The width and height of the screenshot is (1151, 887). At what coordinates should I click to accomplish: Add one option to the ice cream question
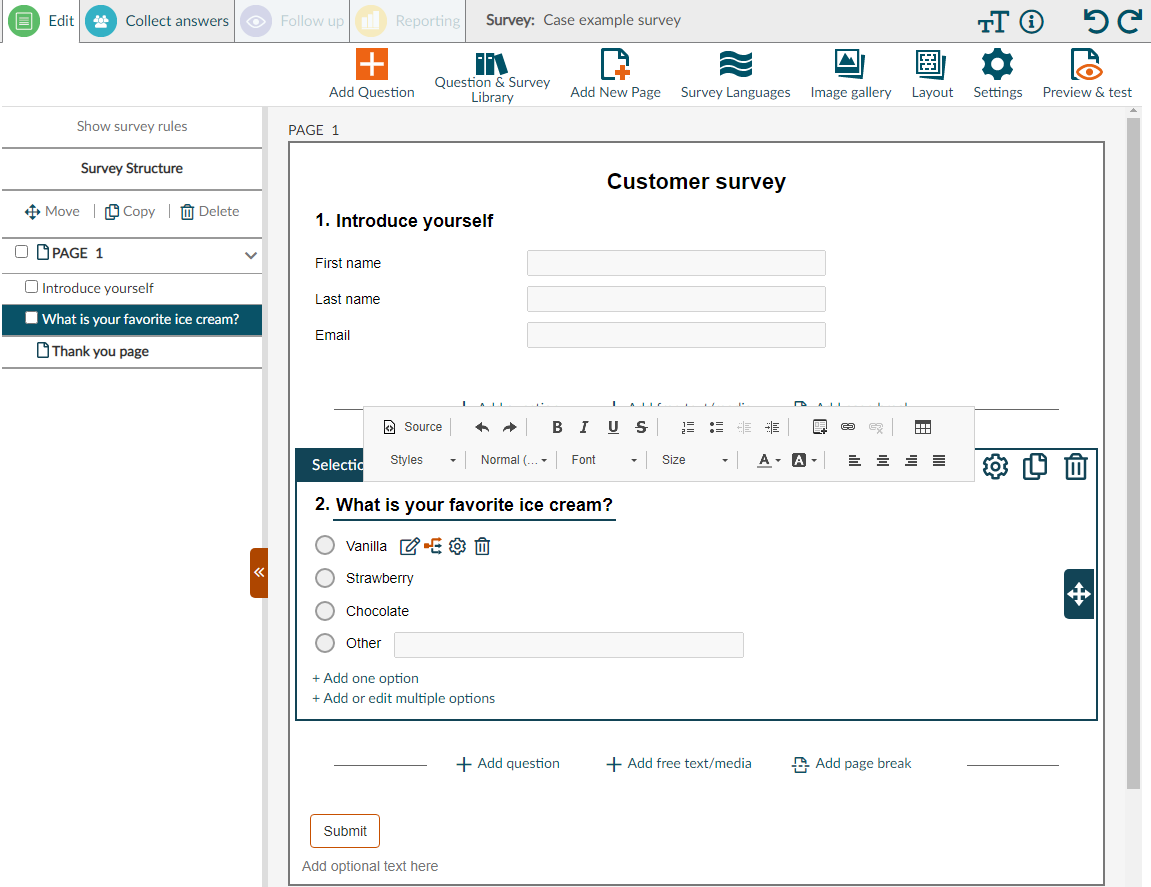point(364,678)
